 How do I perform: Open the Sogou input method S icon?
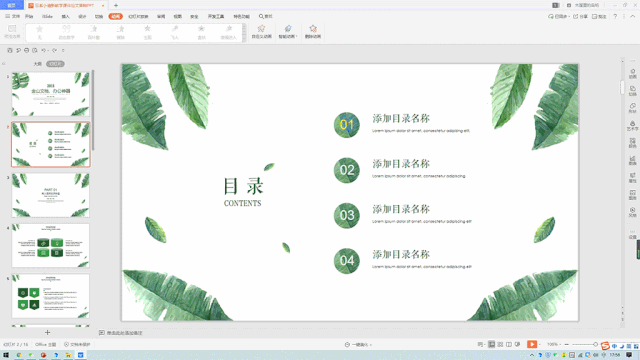point(605,346)
